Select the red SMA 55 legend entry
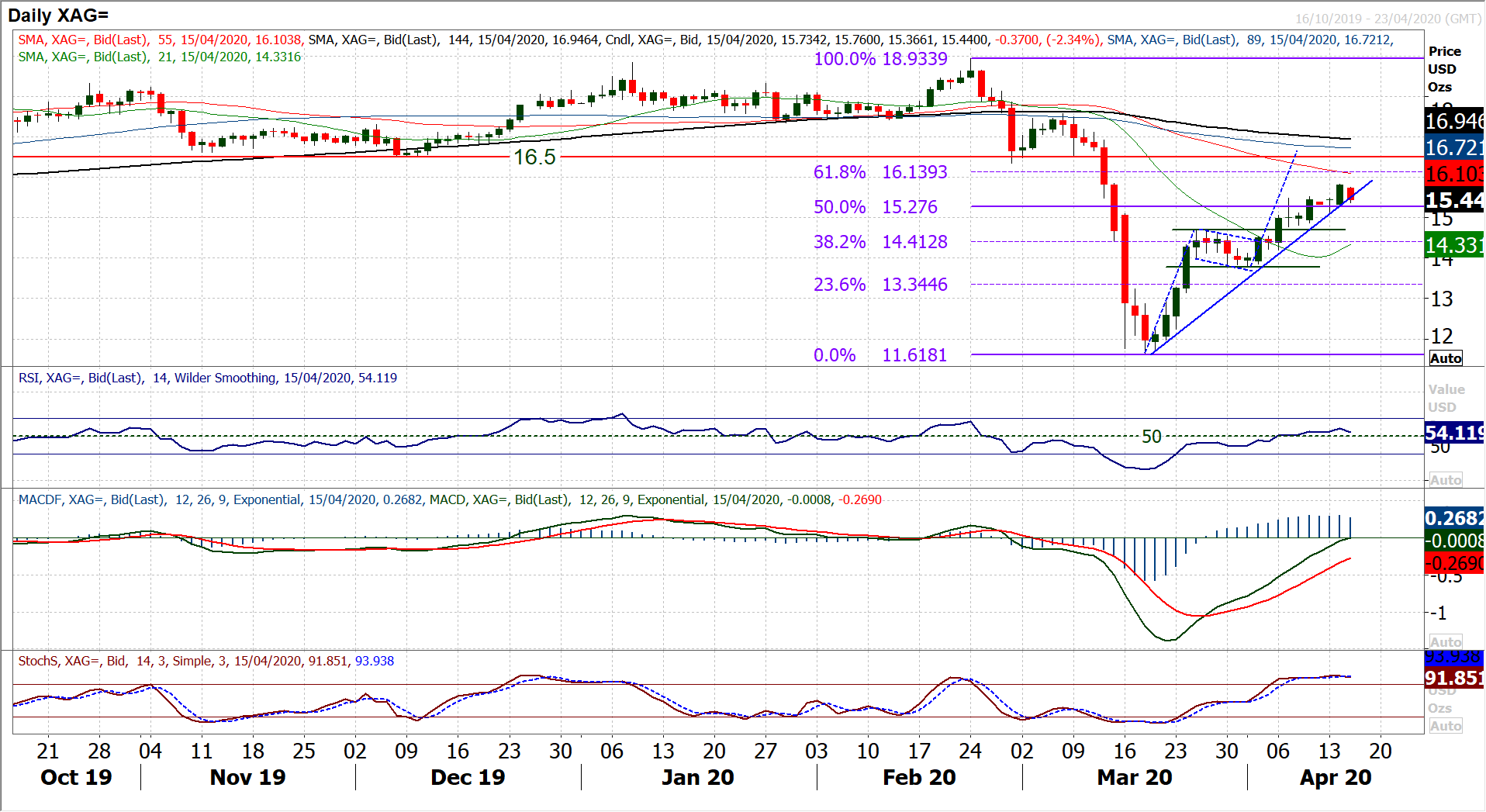Image resolution: width=1486 pixels, height=812 pixels. [x=160, y=40]
